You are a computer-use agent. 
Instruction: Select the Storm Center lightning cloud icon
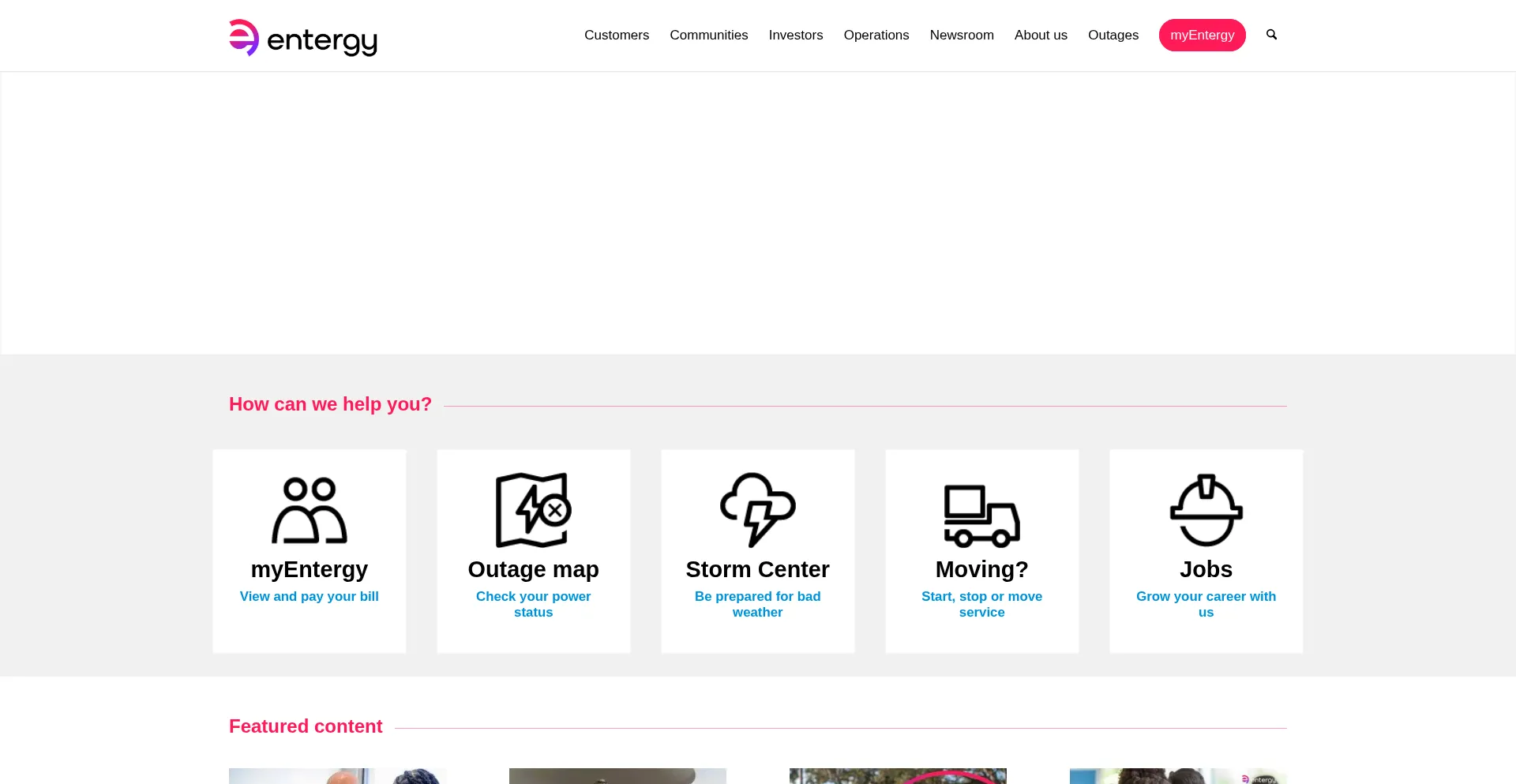click(x=757, y=510)
